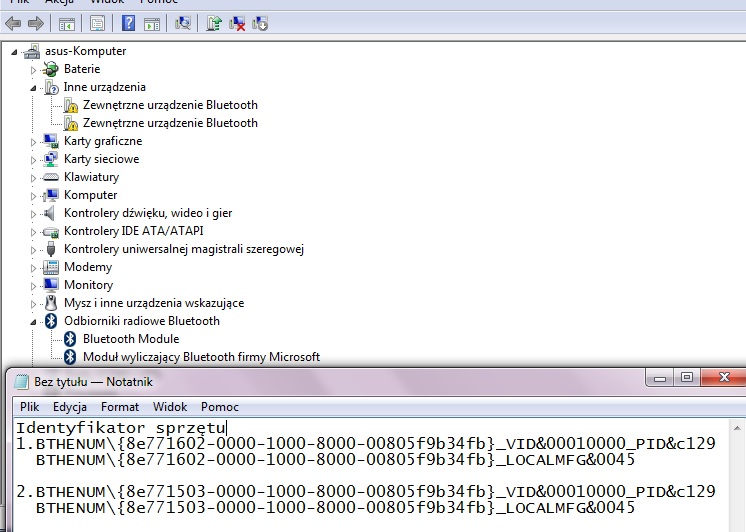Click the Kontrolery IDE ATA/ATAPI icon
The image size is (746, 532).
[x=50, y=232]
